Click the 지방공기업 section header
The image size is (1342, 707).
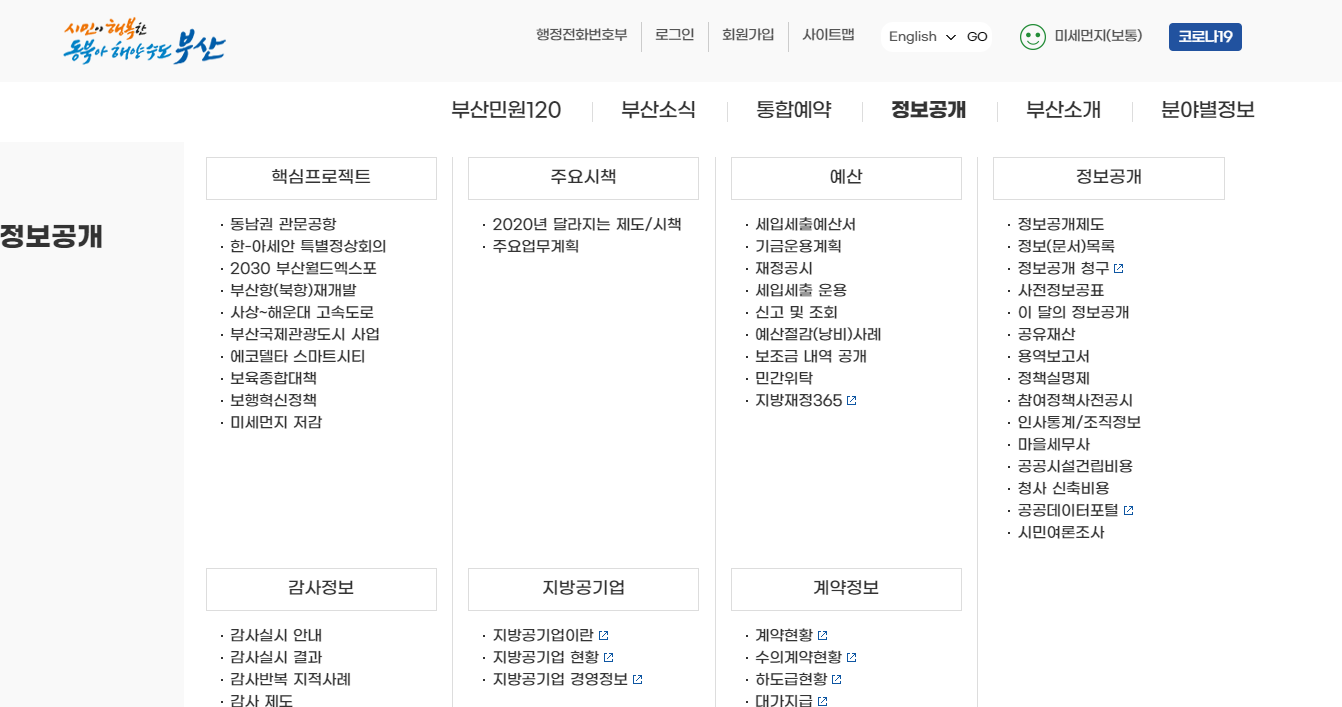pos(583,589)
